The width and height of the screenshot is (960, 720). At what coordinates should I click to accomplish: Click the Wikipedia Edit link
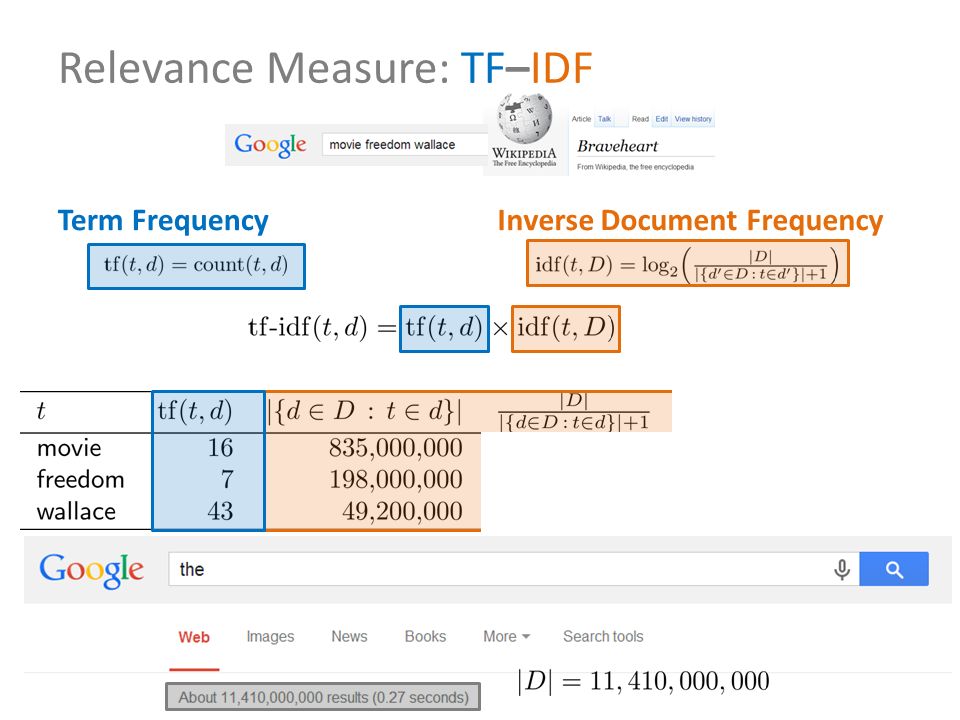coord(662,119)
